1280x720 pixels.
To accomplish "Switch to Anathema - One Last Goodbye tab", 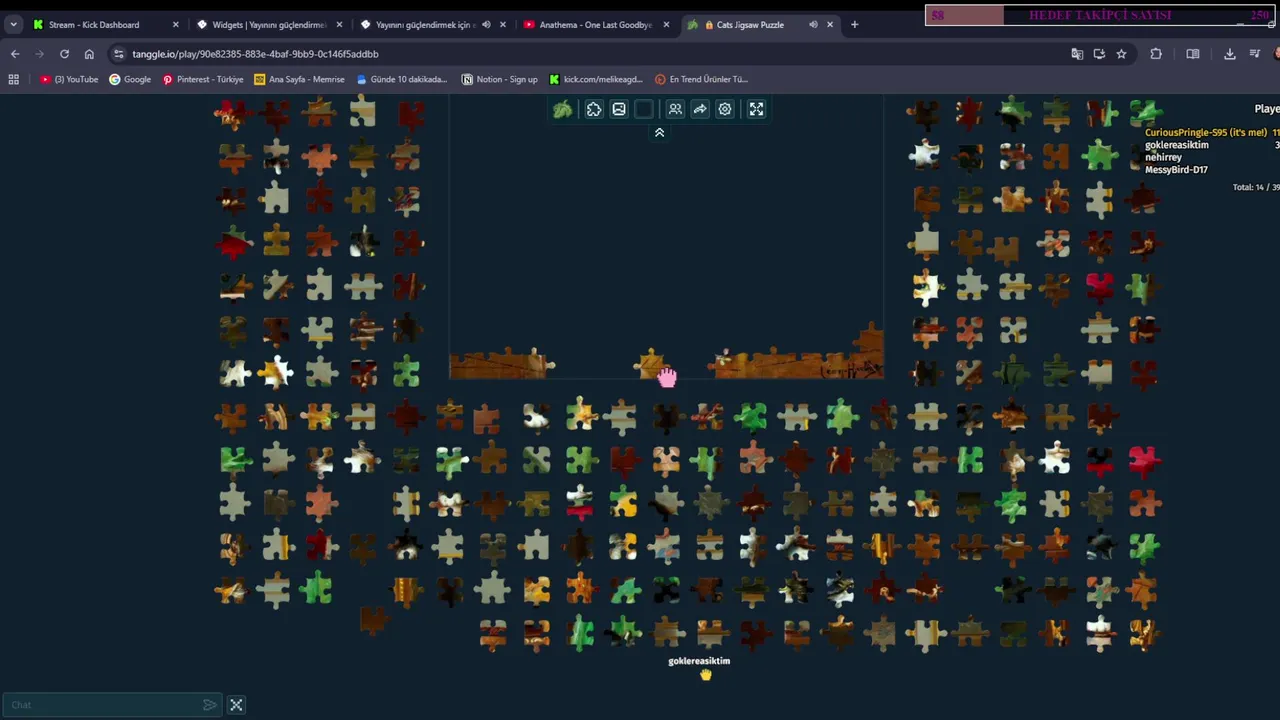I will (x=595, y=24).
